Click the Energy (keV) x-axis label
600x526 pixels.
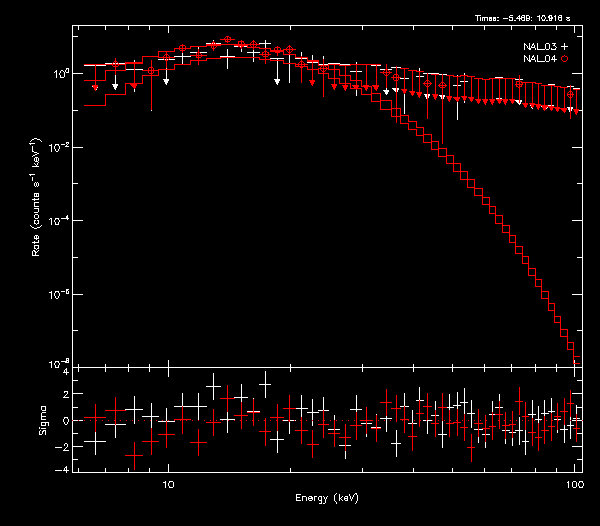point(327,498)
